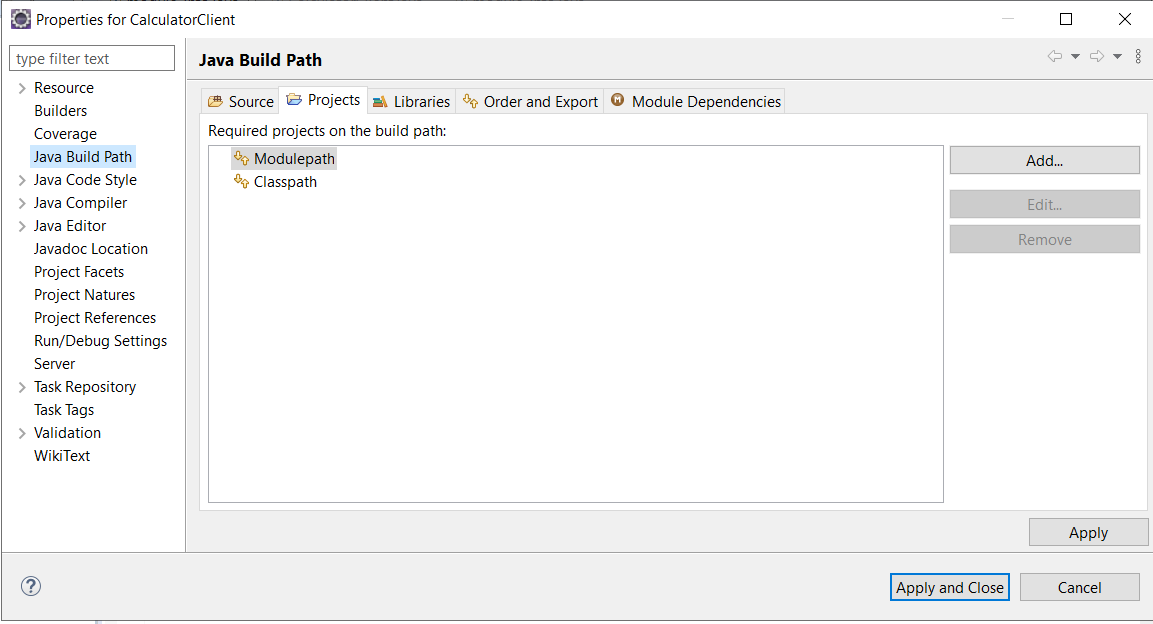This screenshot has width=1153, height=624.
Task: Click the help question mark icon
Action: click(31, 587)
